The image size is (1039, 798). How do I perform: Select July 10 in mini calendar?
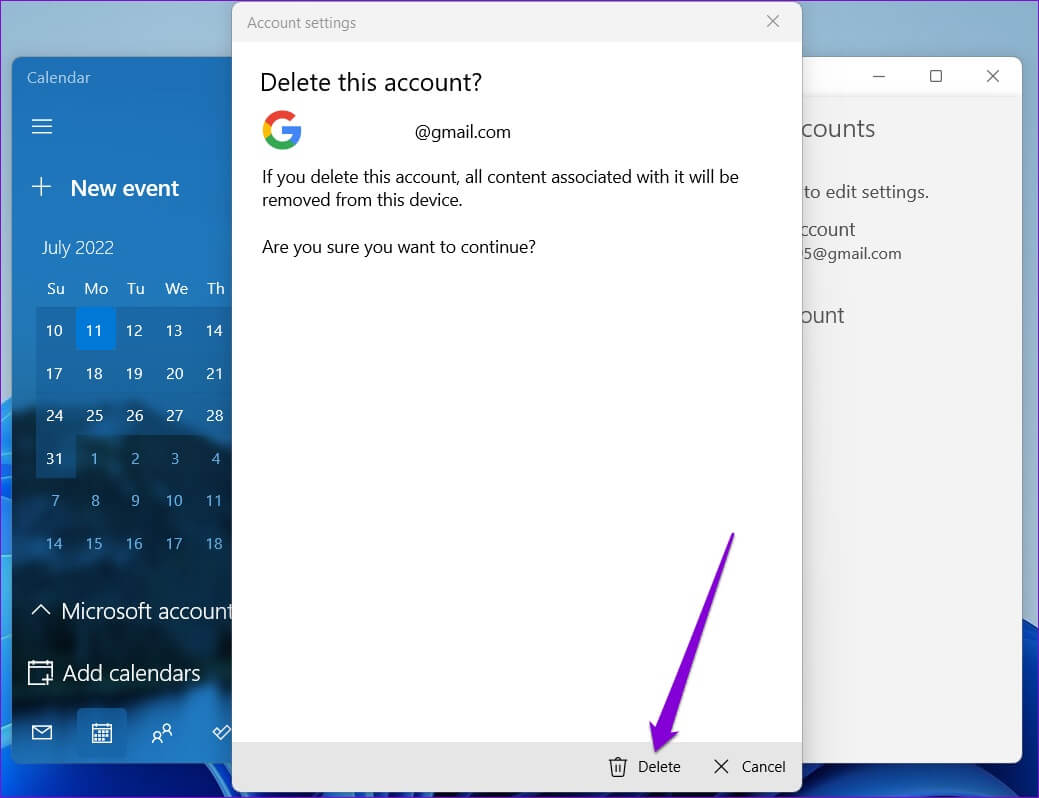click(54, 330)
